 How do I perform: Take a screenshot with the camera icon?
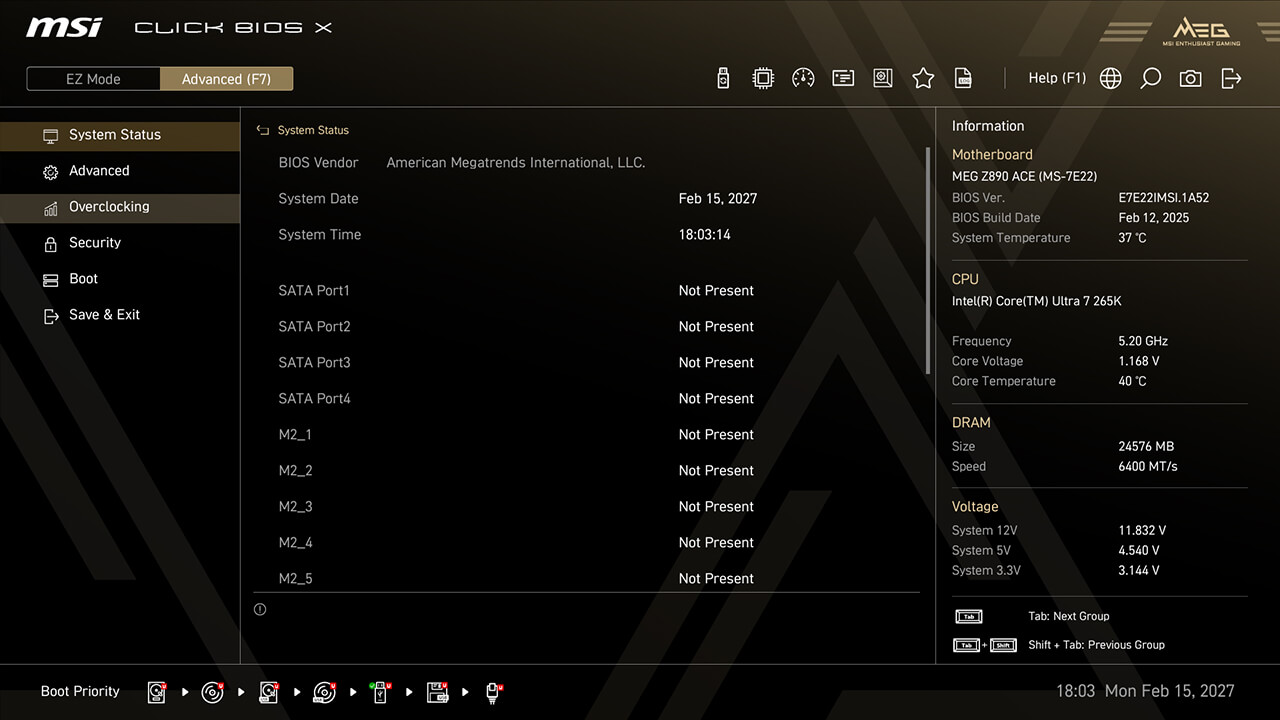tap(1190, 78)
